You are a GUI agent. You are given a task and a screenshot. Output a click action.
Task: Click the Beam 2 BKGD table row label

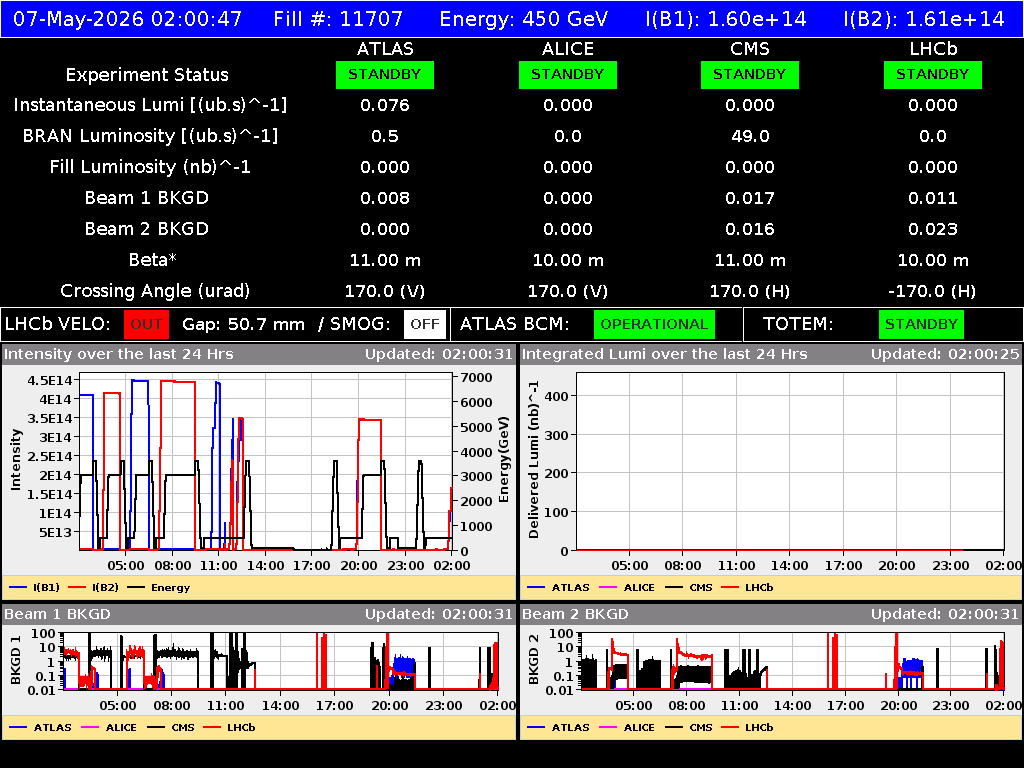coord(147,229)
